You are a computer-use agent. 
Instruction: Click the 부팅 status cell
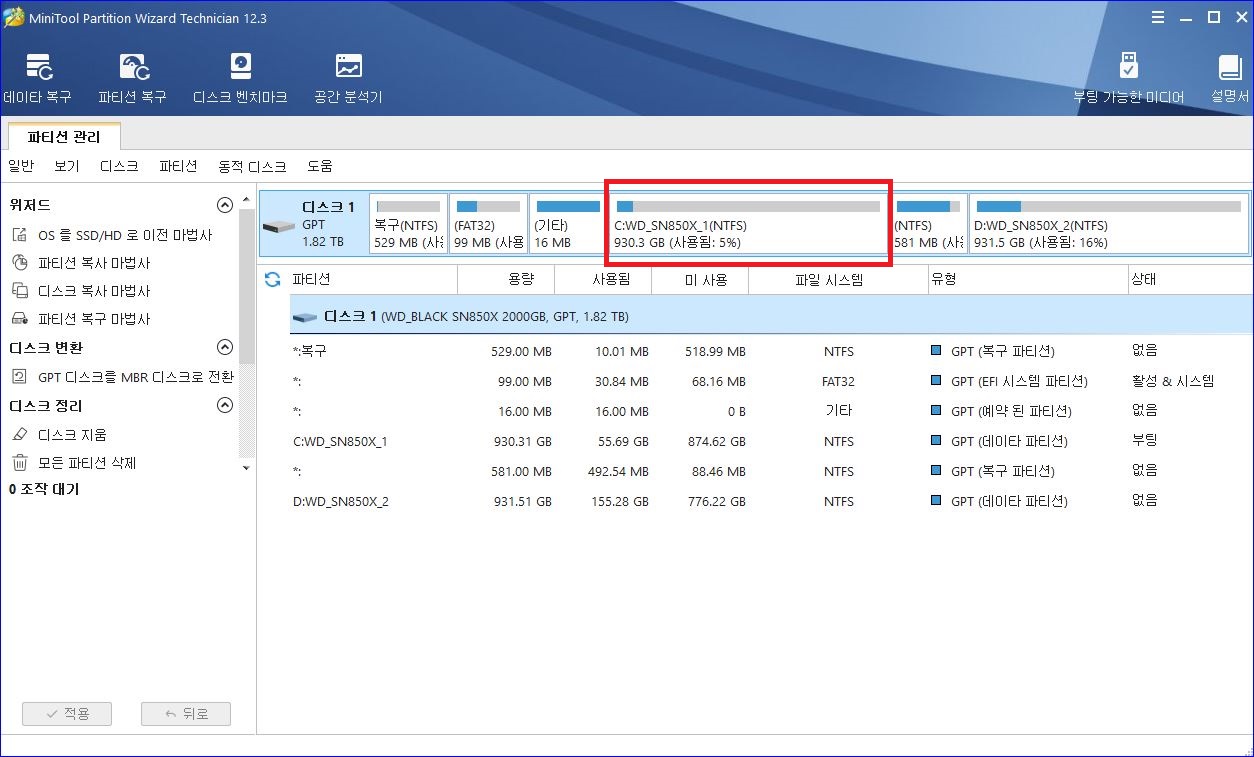tap(1145, 441)
